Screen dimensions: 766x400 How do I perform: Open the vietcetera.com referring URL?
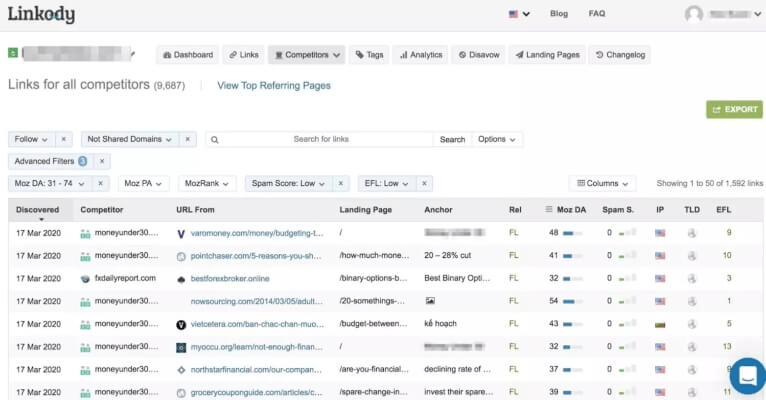(257, 324)
